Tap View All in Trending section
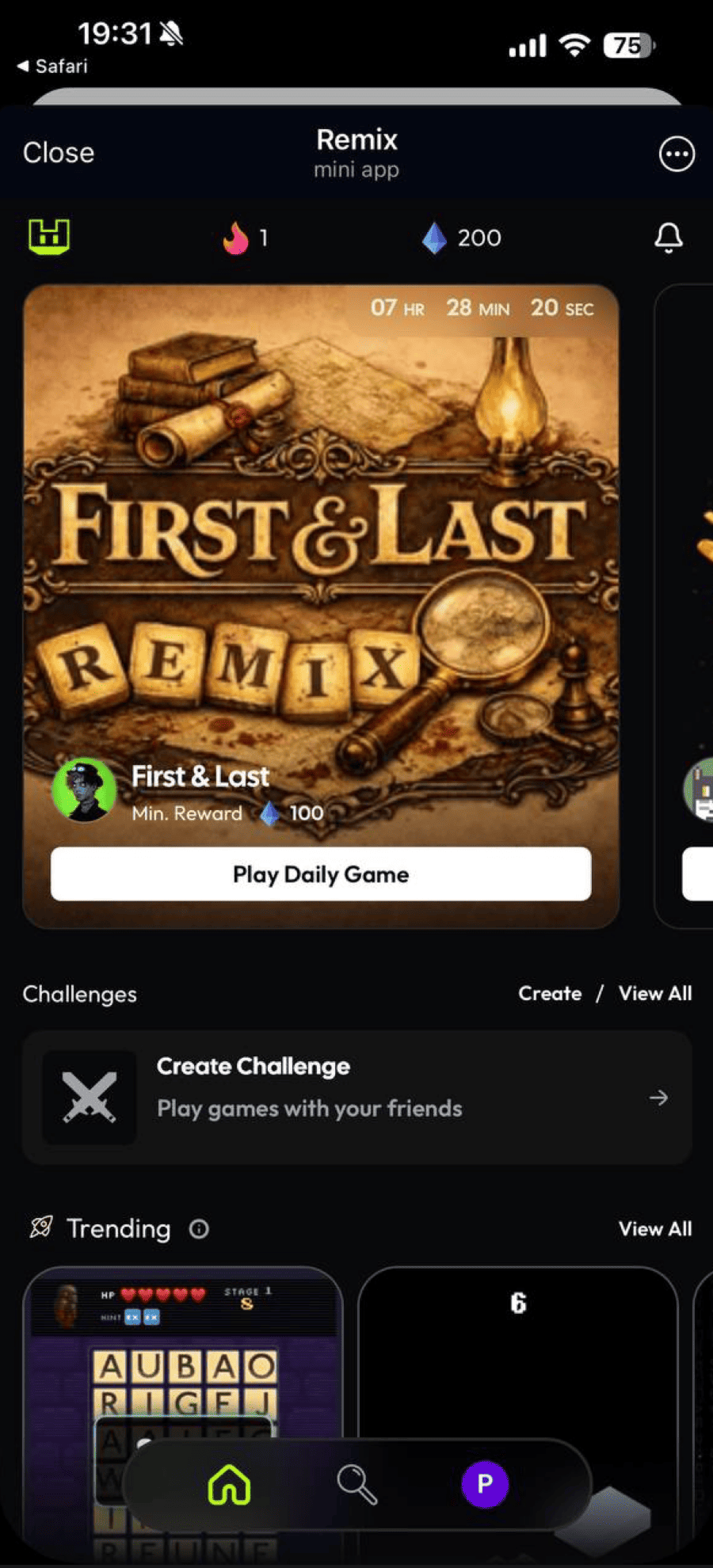 click(x=655, y=1229)
